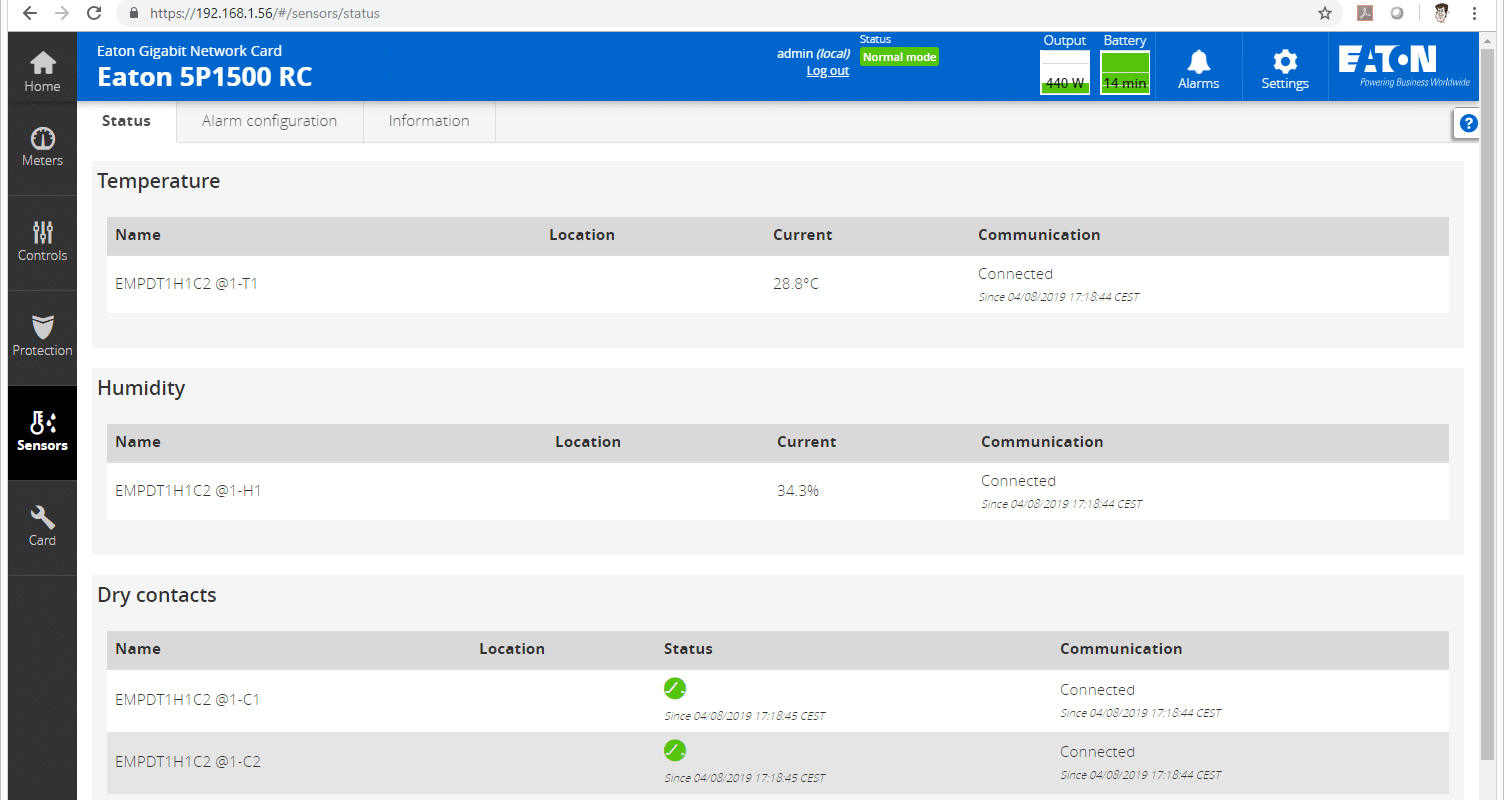Click the gray circle extension icon

pyautogui.click(x=1397, y=14)
